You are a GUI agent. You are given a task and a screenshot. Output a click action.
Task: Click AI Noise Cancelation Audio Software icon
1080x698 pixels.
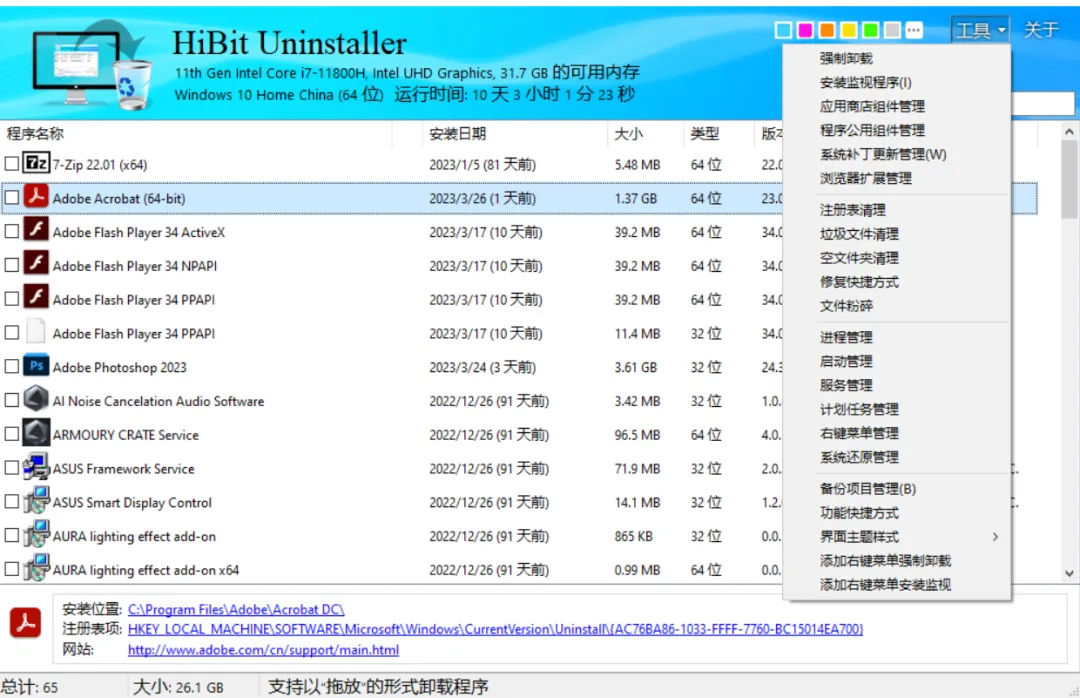point(36,400)
